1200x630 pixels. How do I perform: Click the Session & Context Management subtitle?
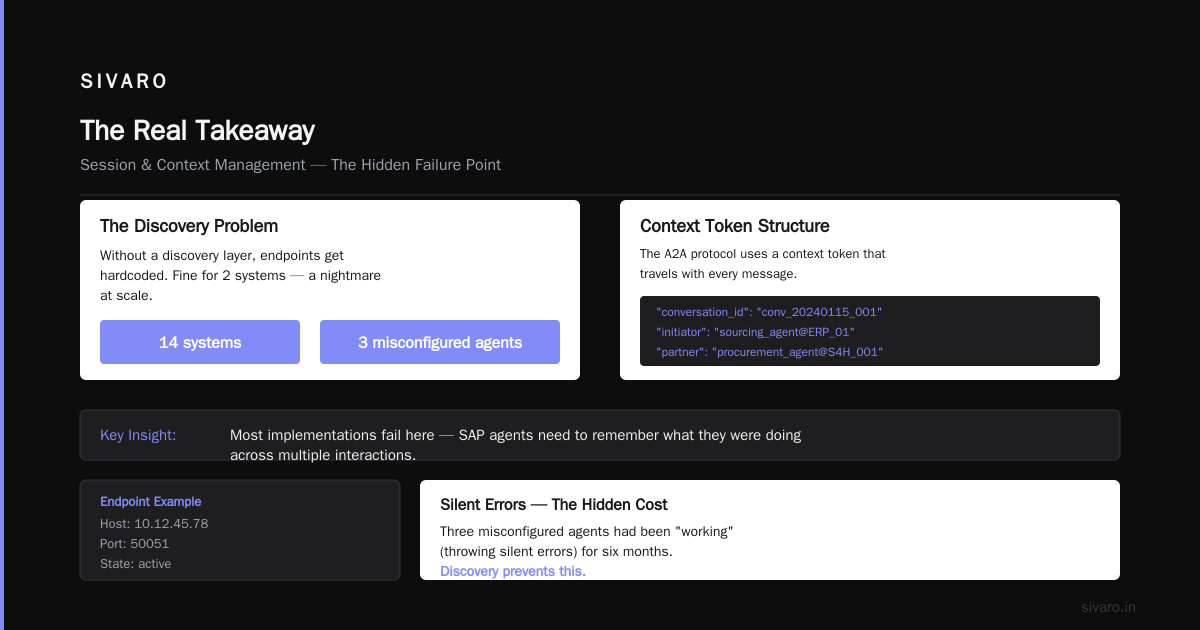click(290, 165)
